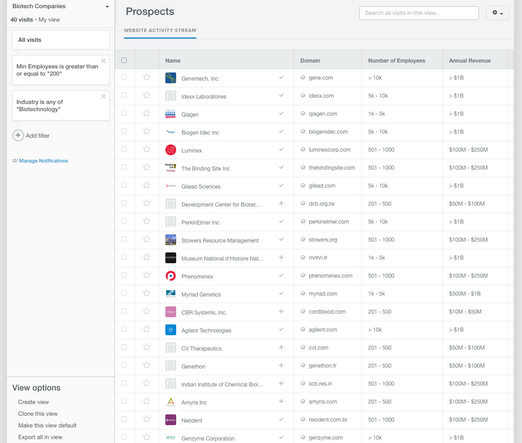Click Clone this view option
Screen dimensions: 522x443
pos(38,414)
